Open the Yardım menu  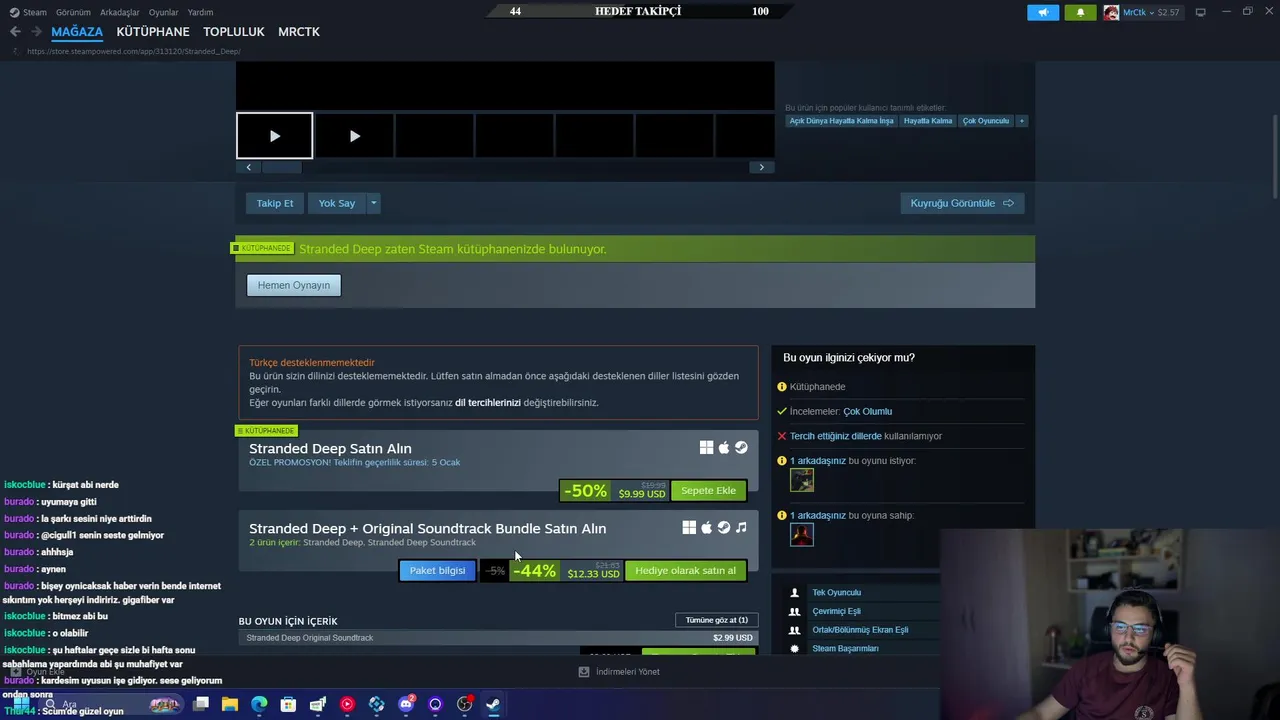click(x=200, y=12)
